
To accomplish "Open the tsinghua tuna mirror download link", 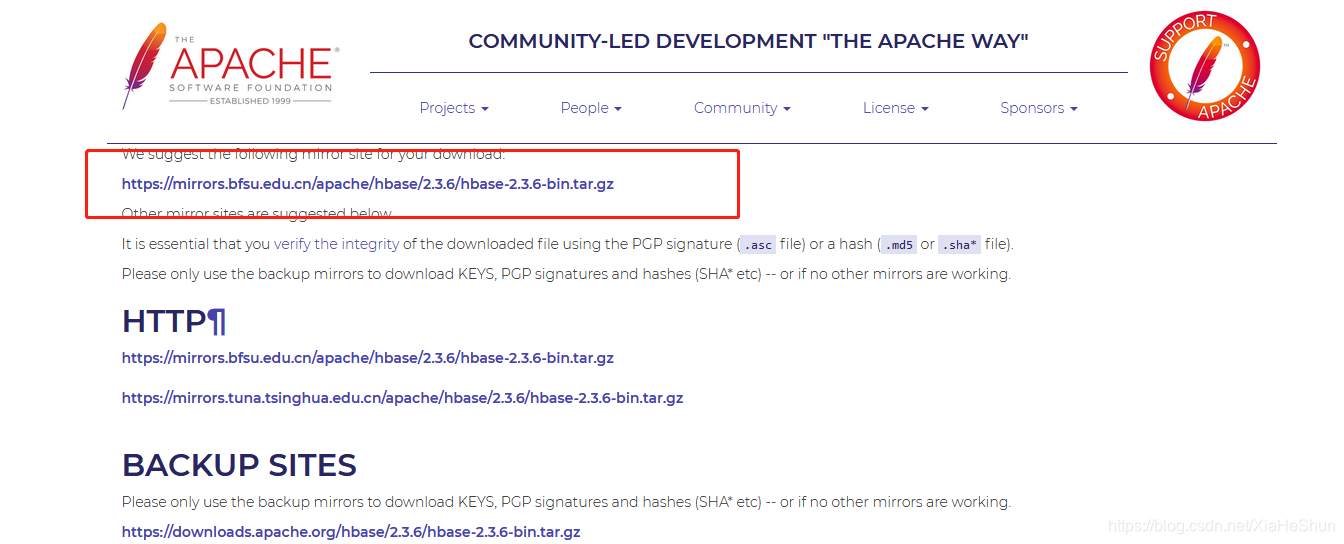I will (402, 398).
